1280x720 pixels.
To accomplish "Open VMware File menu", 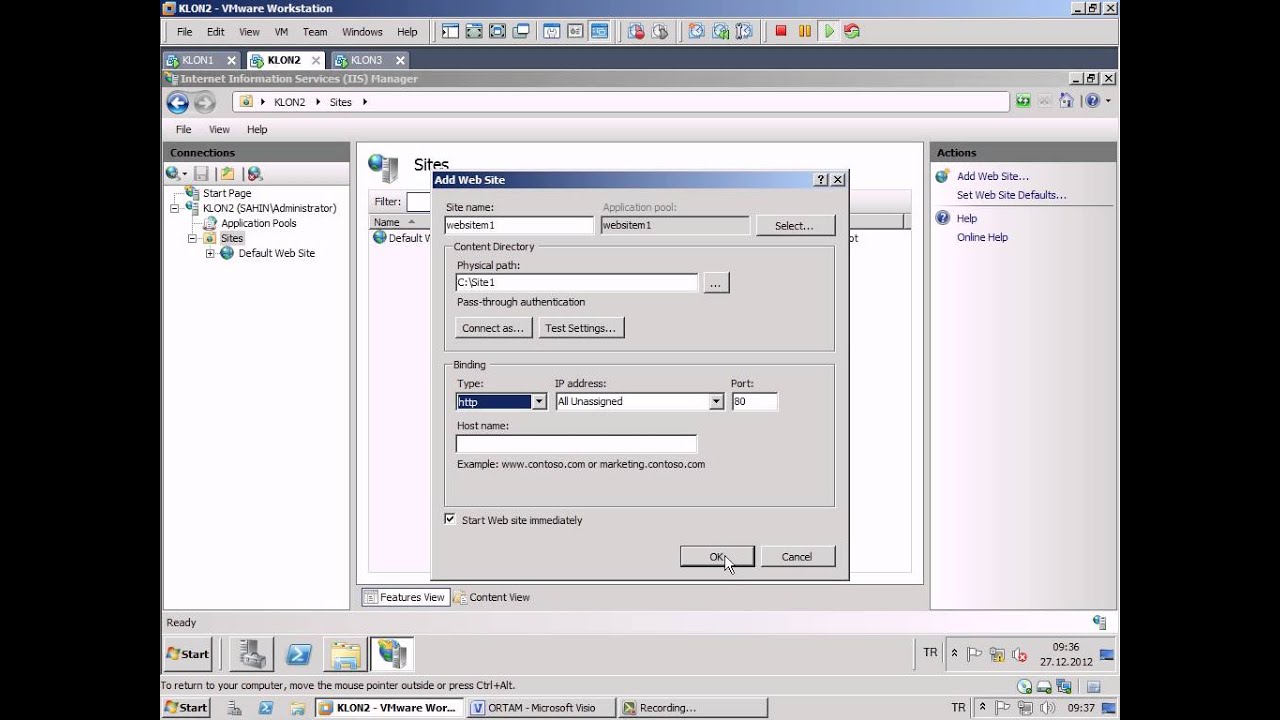I will [185, 32].
